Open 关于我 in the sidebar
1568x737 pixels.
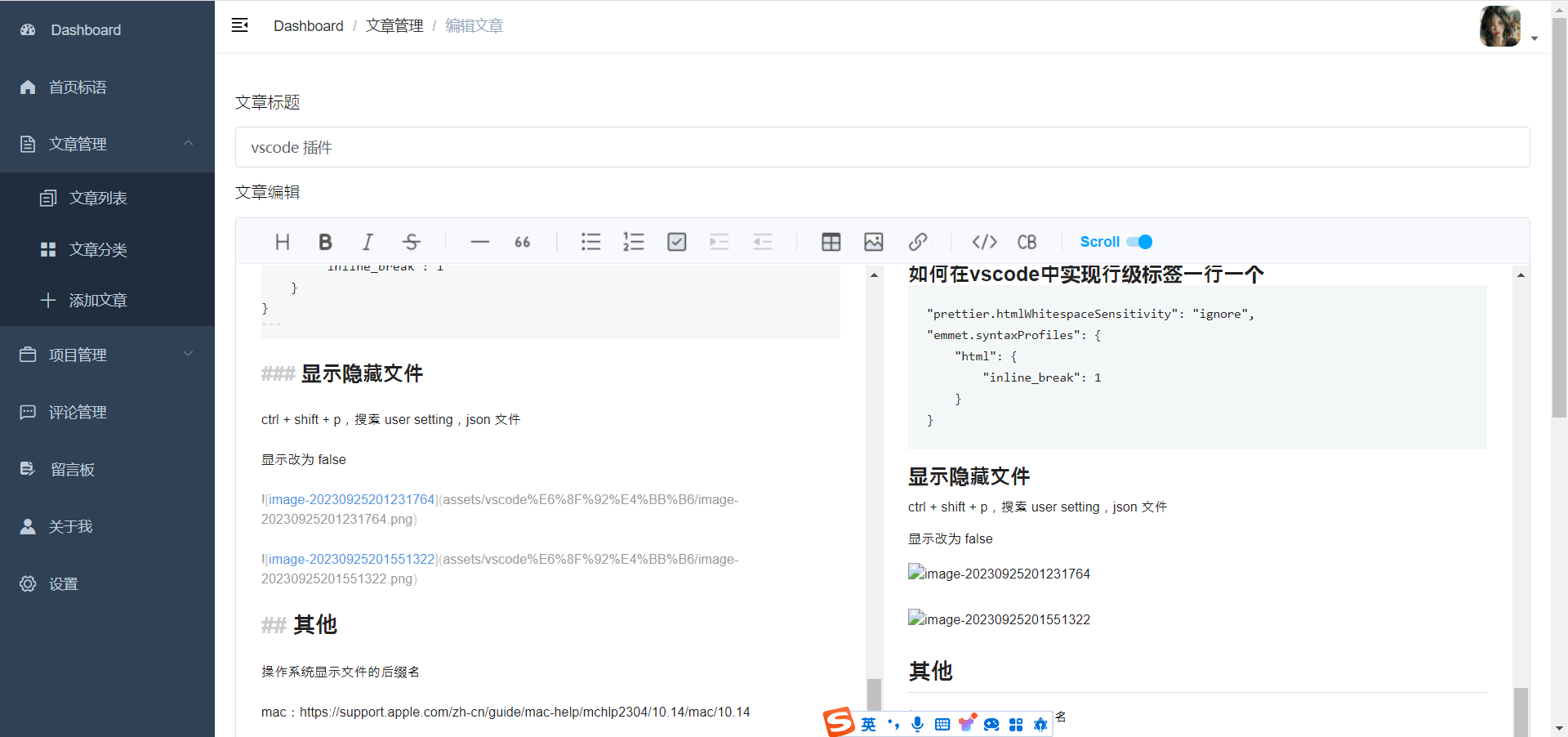(107, 526)
